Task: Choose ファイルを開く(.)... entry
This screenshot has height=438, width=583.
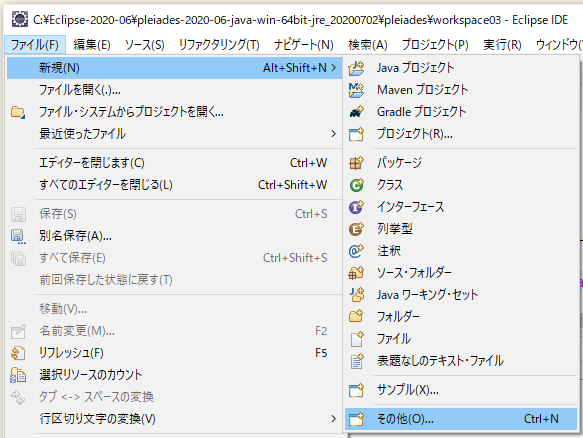Action: click(x=174, y=90)
